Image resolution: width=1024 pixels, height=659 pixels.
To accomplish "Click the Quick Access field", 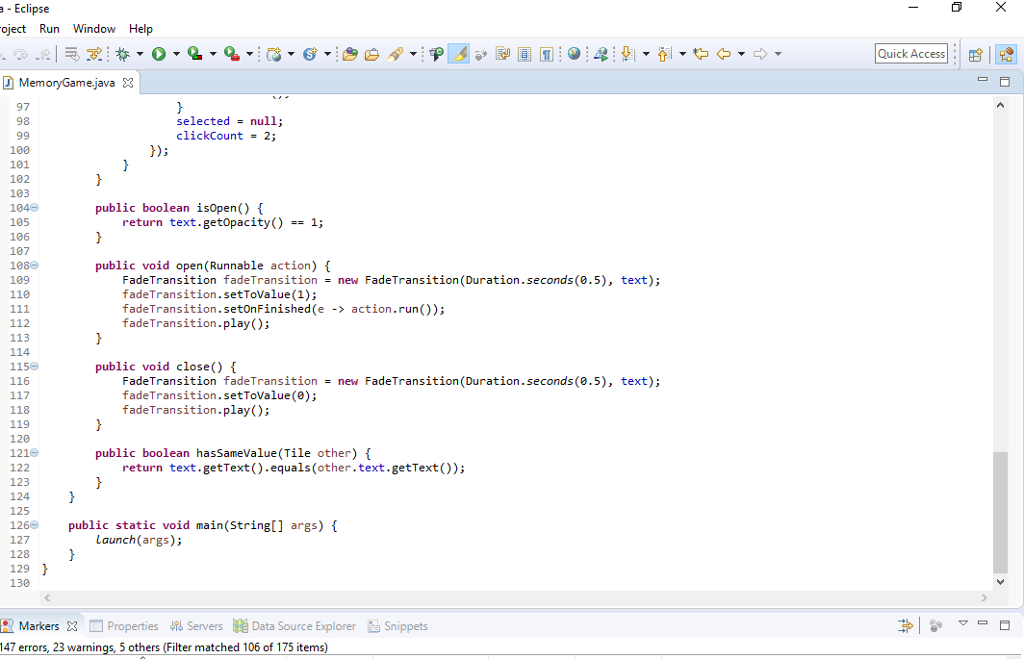I will pos(910,53).
